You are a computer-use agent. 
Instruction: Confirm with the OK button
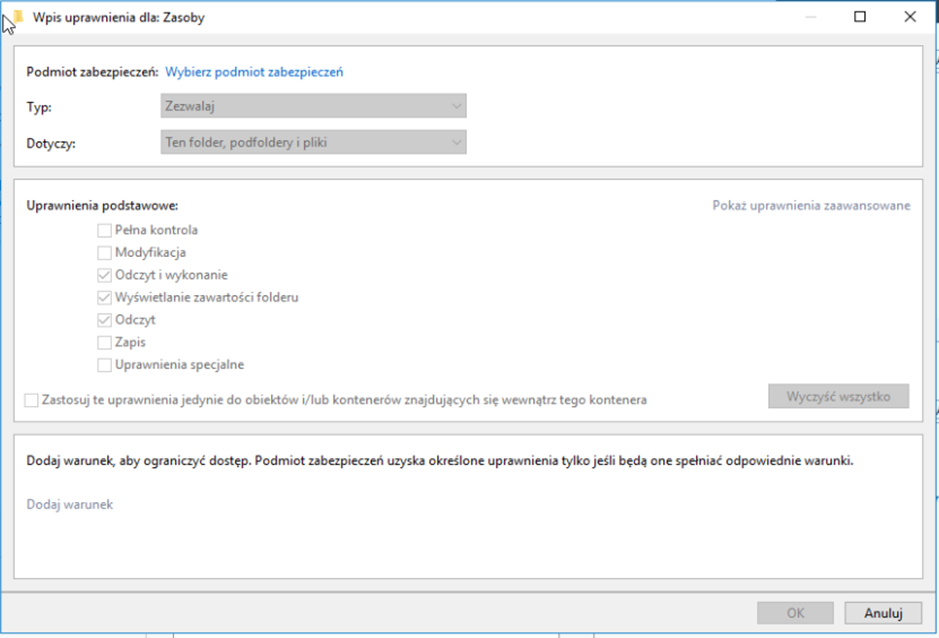pyautogui.click(x=795, y=613)
